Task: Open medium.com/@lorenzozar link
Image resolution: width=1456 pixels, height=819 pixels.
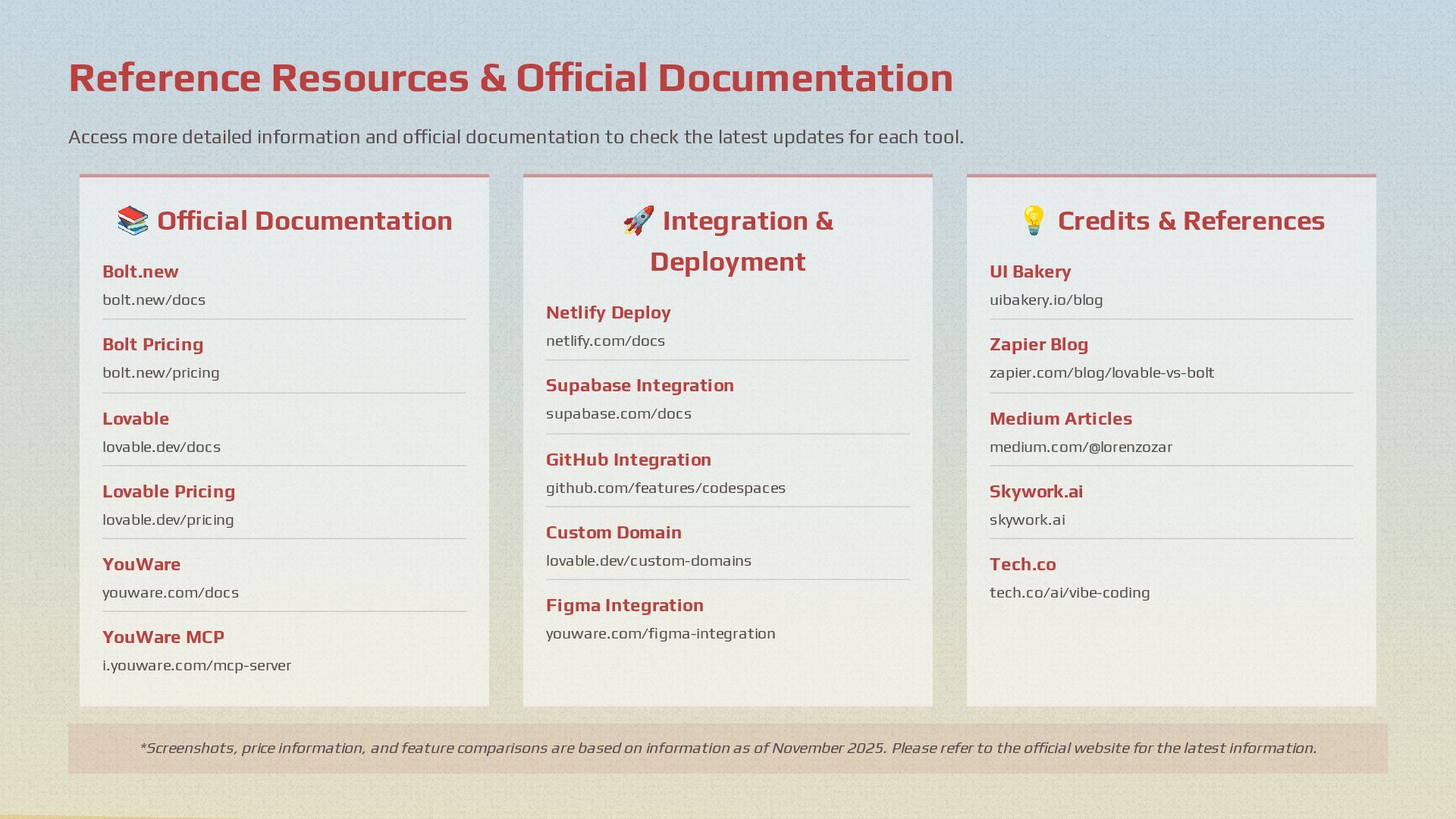Action: pyautogui.click(x=1081, y=447)
